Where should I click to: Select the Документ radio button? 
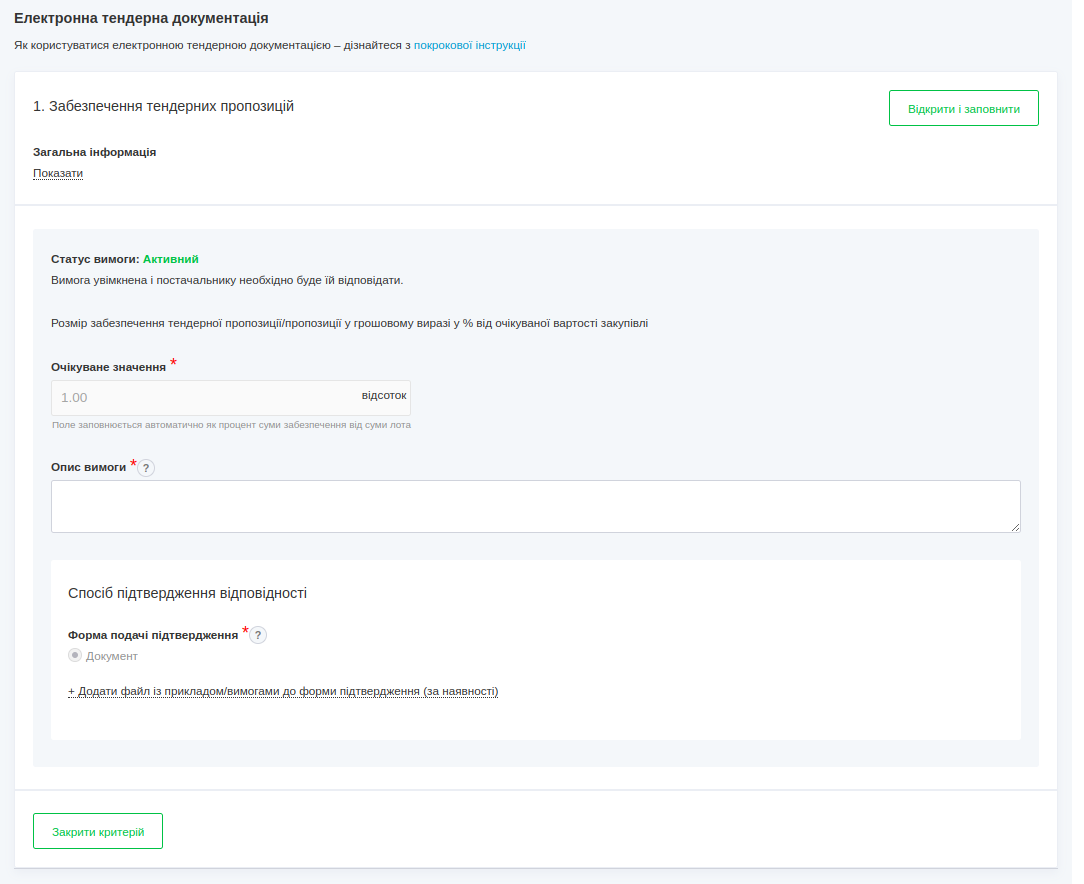tap(74, 655)
